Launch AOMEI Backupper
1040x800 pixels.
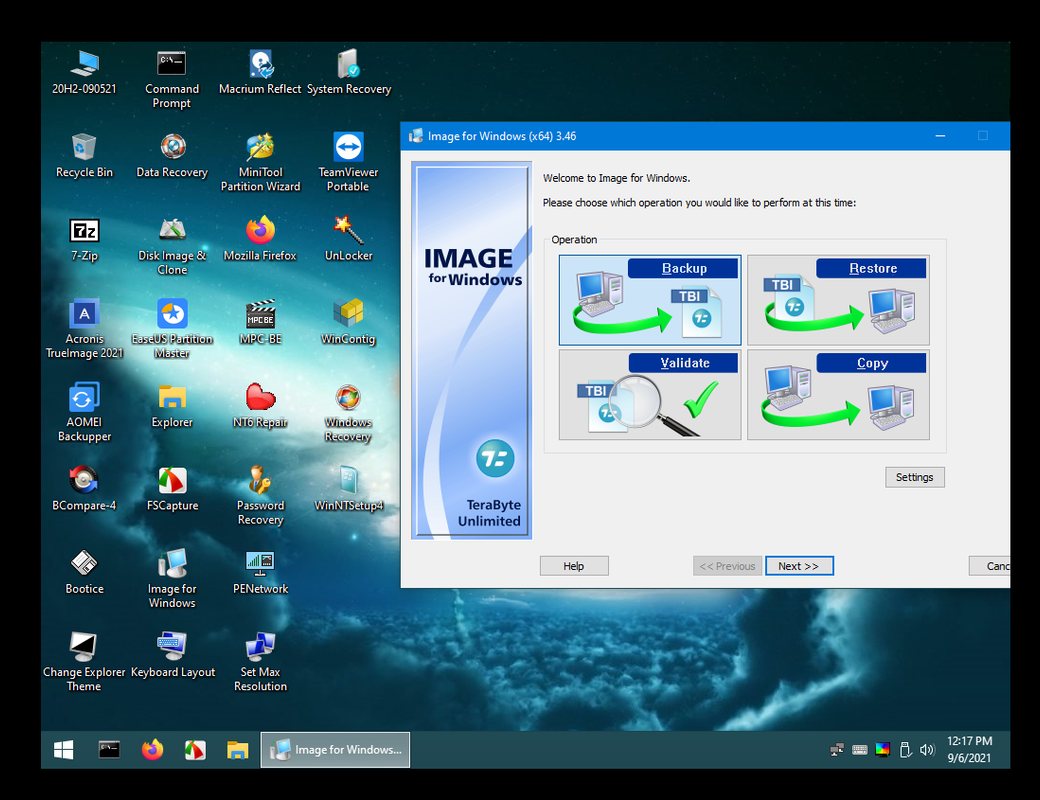coord(84,413)
